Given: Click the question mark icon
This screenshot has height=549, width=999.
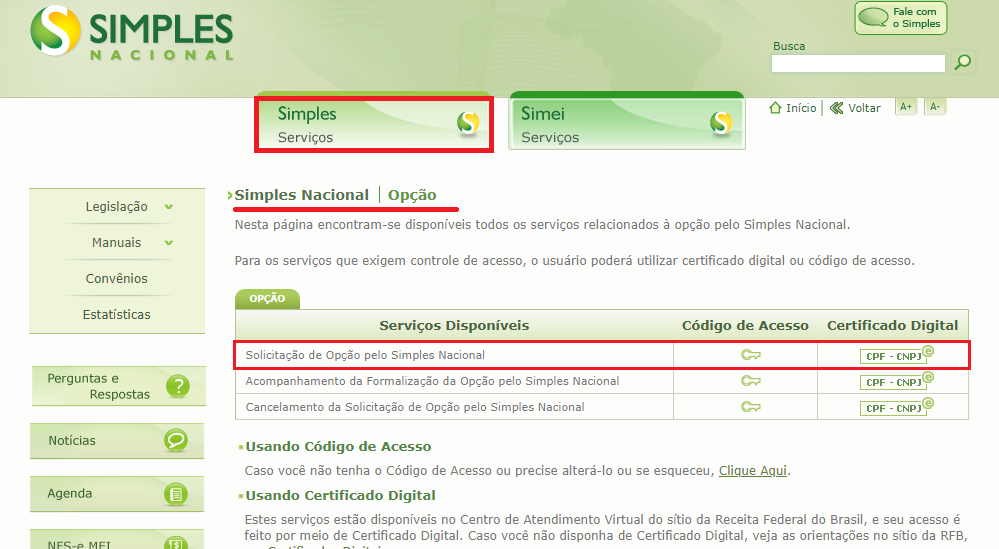Looking at the screenshot, I should pos(178,386).
